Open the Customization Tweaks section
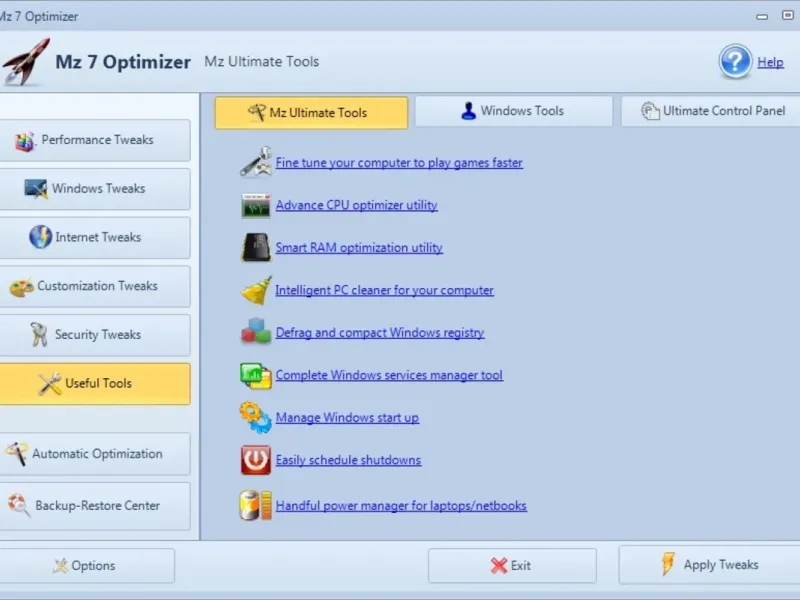 (95, 286)
